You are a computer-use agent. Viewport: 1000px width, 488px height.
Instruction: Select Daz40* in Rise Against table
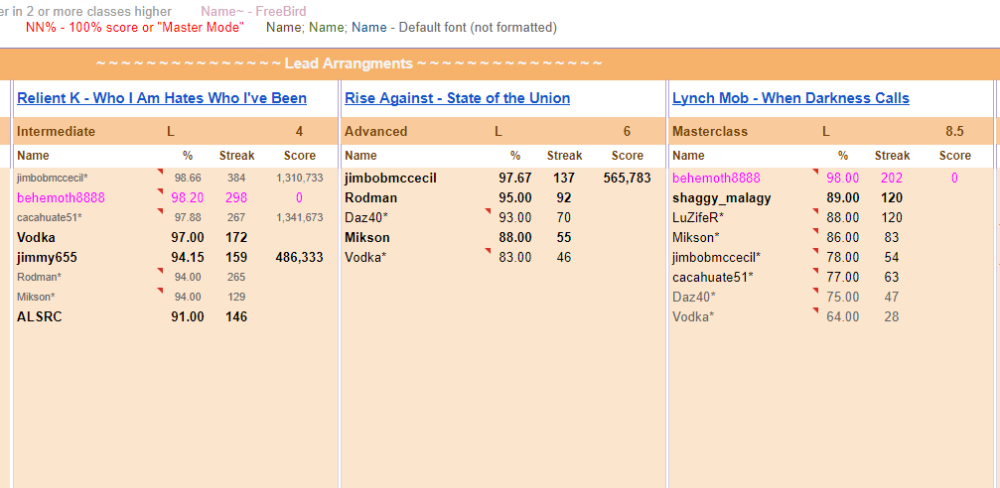click(x=366, y=218)
